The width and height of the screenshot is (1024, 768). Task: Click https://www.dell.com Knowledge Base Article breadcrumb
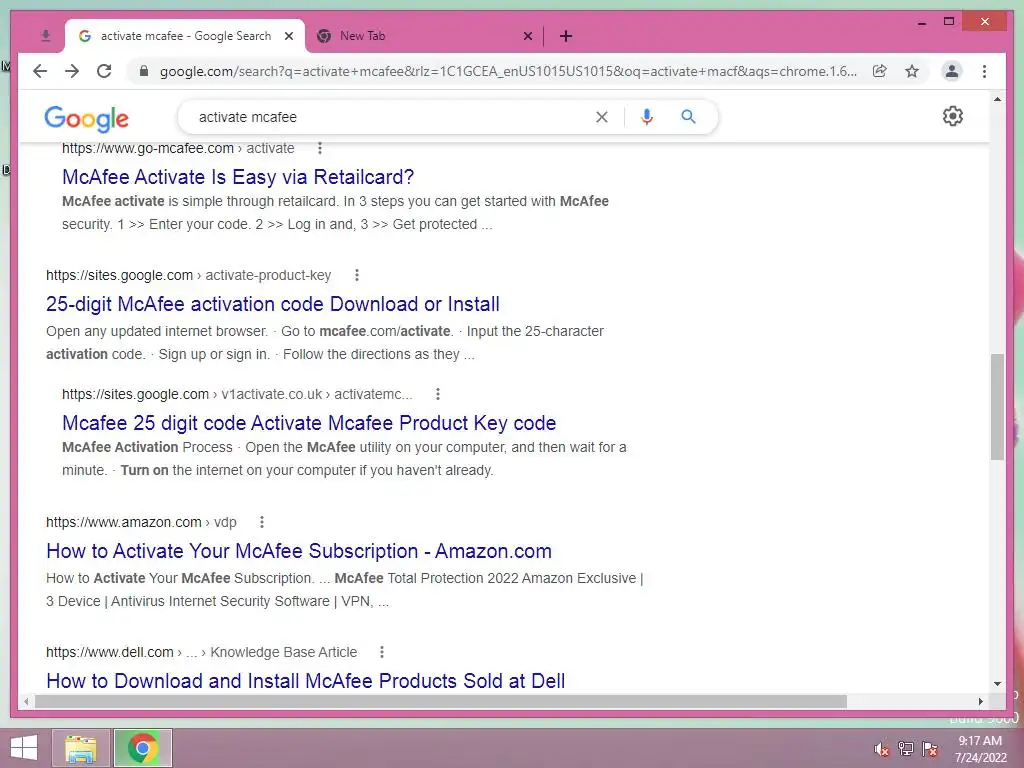coord(201,652)
